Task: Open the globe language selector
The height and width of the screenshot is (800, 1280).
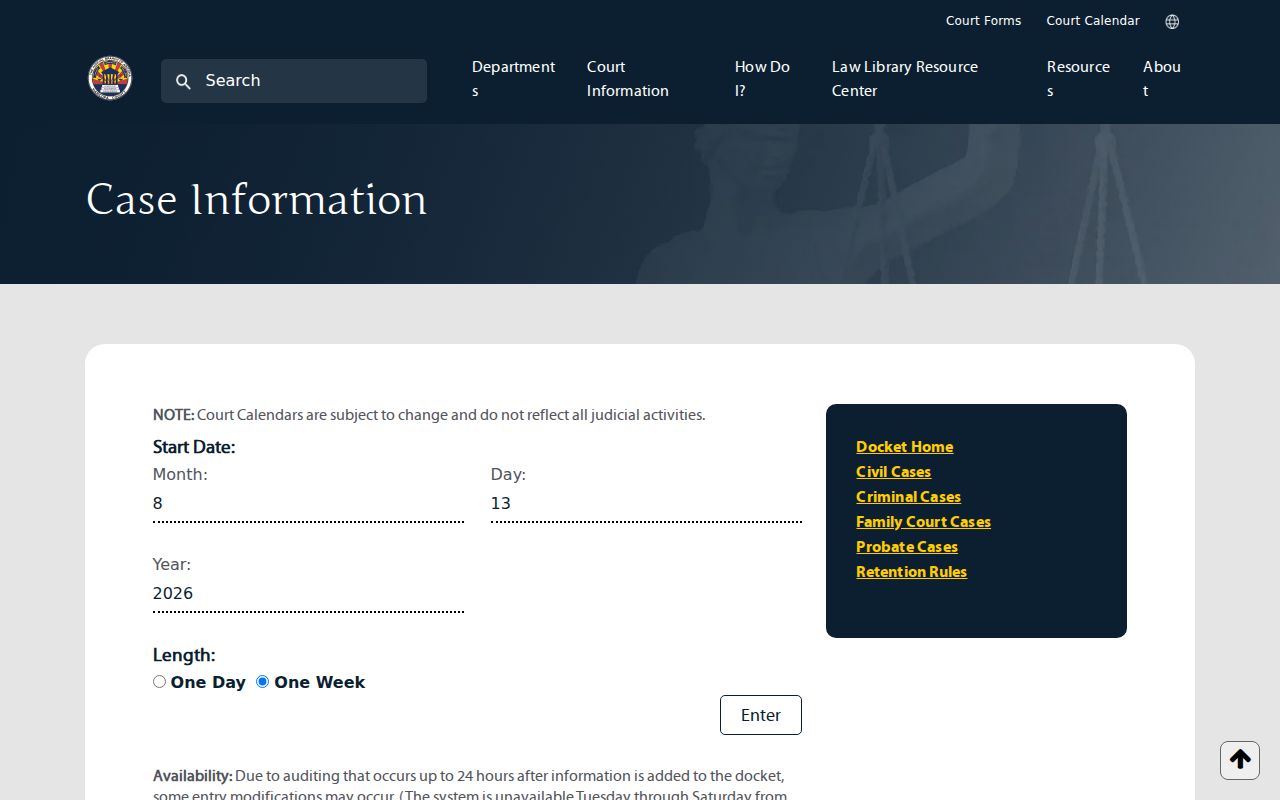Action: click(x=1172, y=21)
